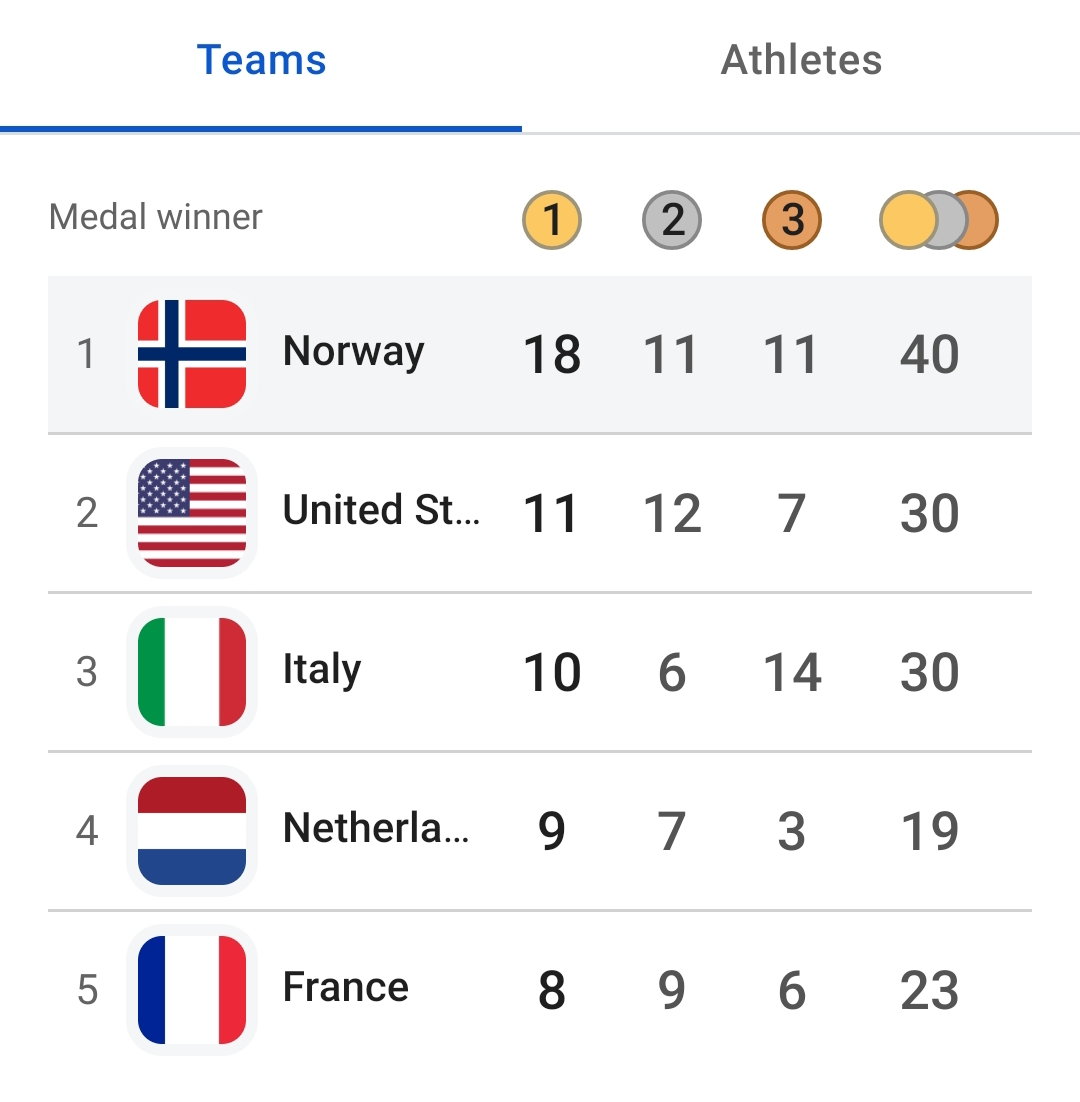Click the silver medal column icon
The image size is (1080, 1102).
click(x=672, y=220)
